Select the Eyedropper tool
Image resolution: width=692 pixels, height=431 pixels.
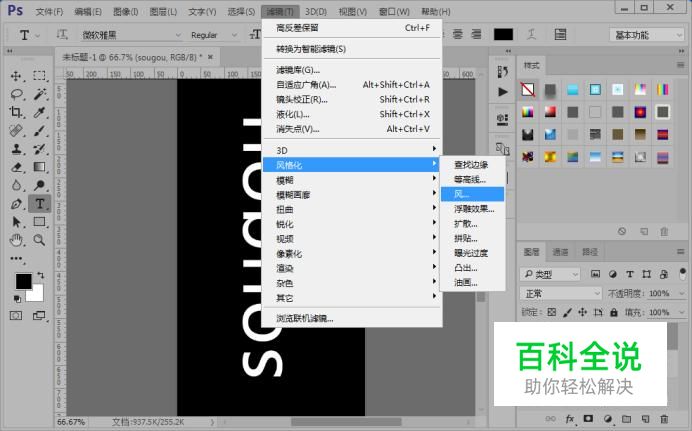[x=40, y=112]
